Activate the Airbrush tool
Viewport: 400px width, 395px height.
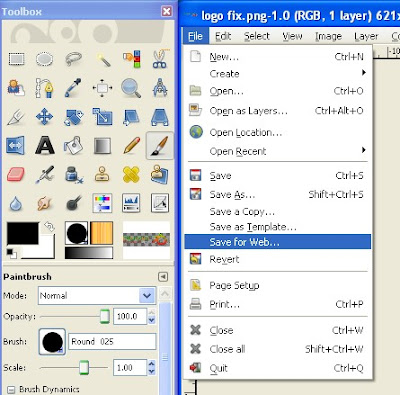[x=44, y=174]
